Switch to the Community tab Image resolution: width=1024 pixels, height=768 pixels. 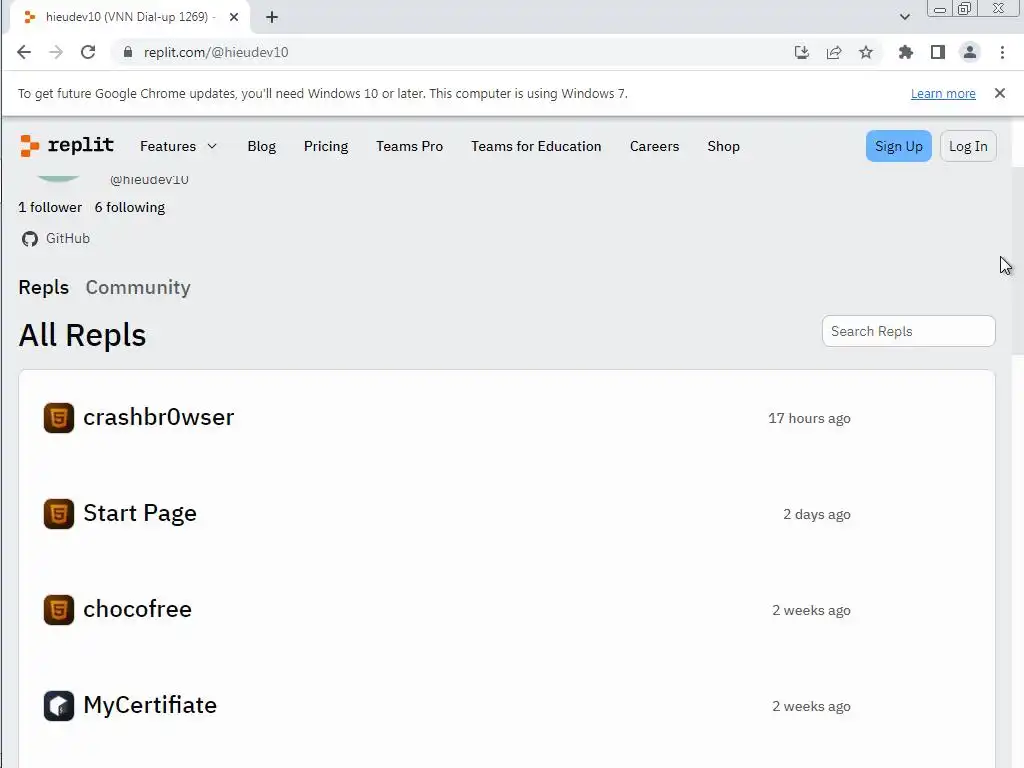point(138,288)
